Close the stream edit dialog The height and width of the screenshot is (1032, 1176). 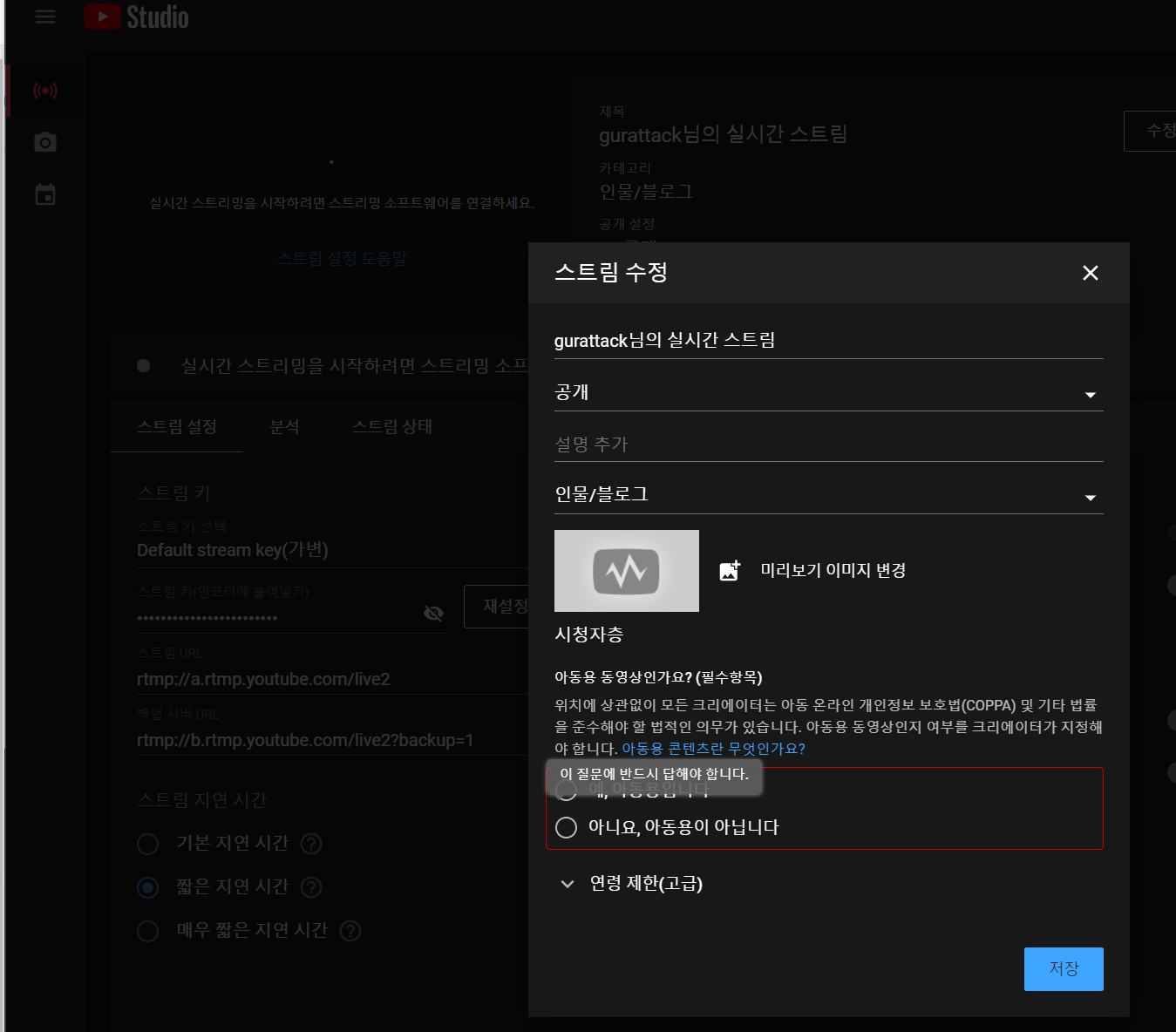tap(1090, 273)
